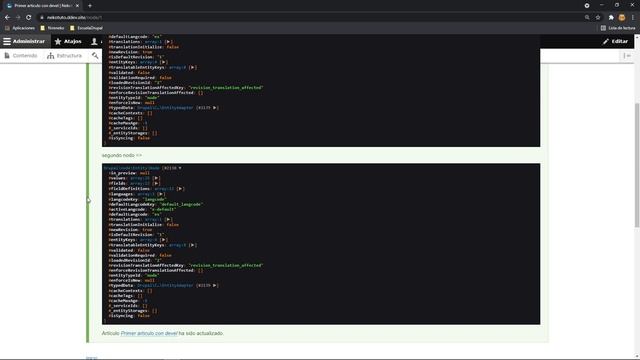Reload the current page
The image size is (640, 360).
tap(29, 18)
